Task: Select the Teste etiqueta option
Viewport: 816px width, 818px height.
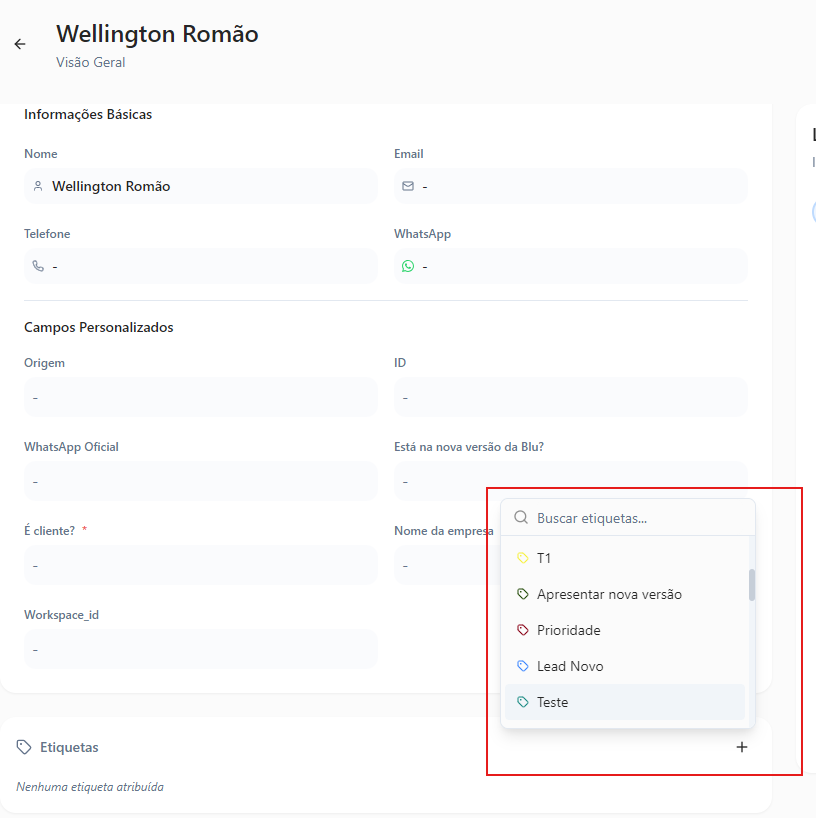Action: coord(552,702)
